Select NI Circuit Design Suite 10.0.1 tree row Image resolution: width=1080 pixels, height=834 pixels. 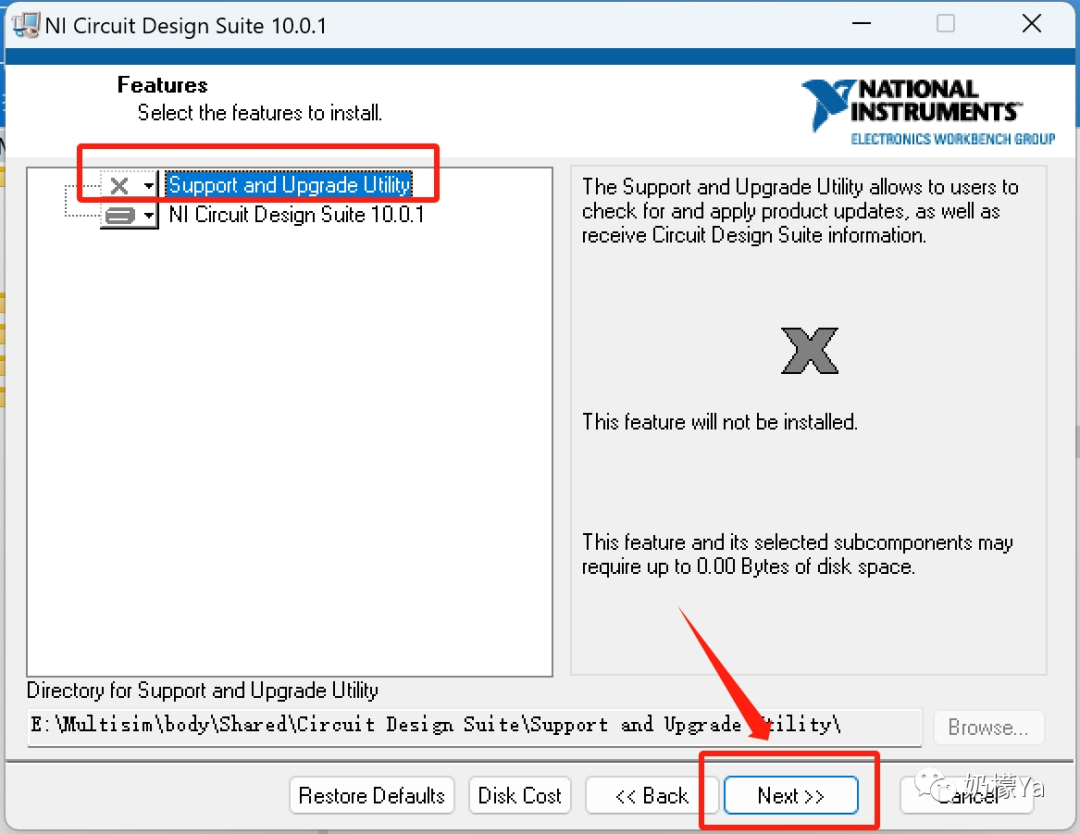point(296,215)
